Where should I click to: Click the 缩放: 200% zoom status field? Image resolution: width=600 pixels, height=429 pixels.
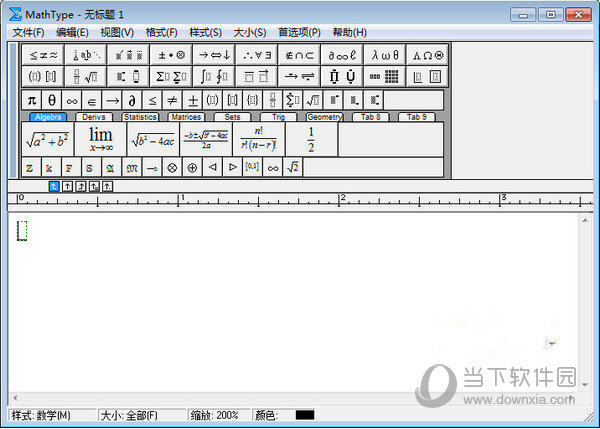coord(217,415)
